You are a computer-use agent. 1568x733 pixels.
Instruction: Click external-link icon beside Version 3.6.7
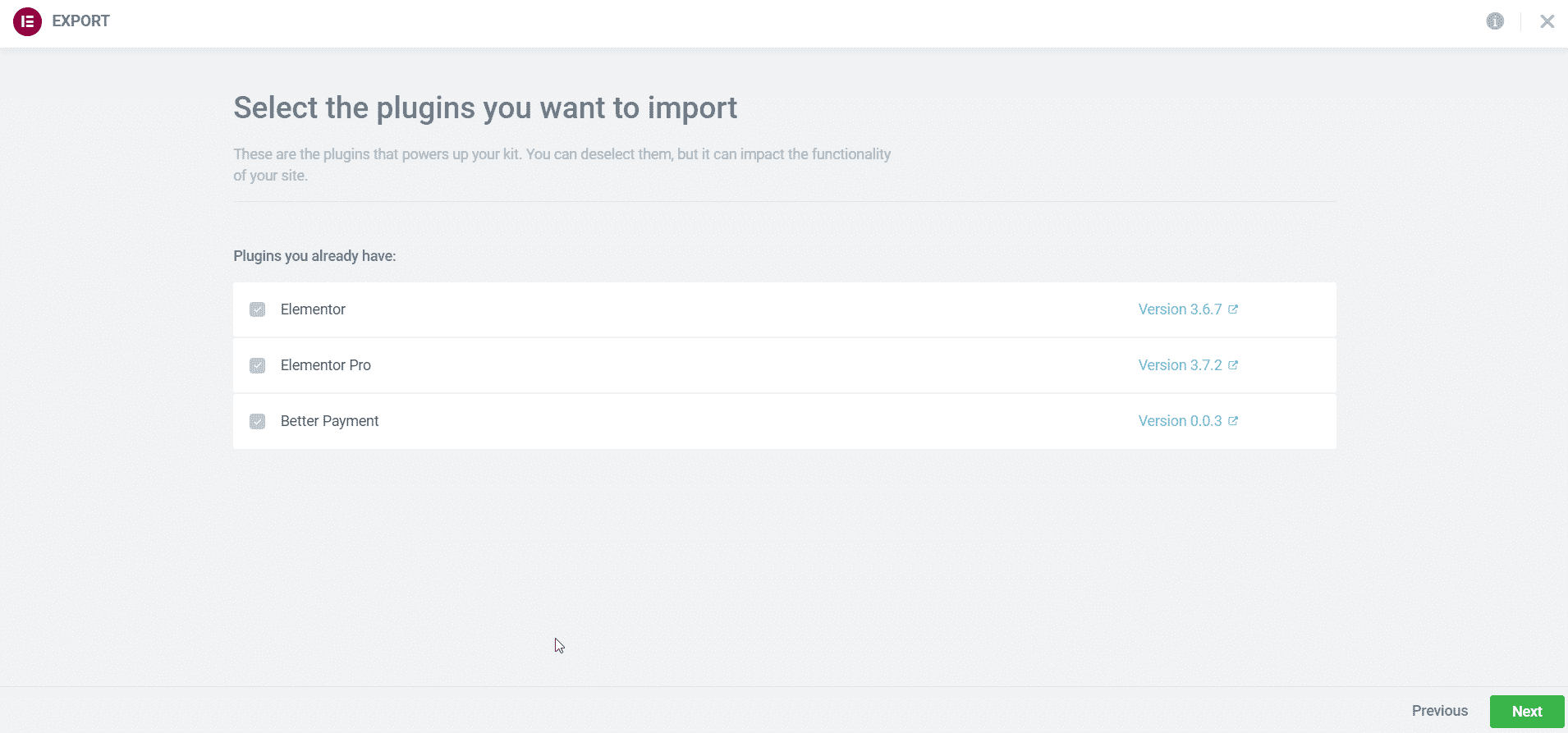tap(1233, 309)
